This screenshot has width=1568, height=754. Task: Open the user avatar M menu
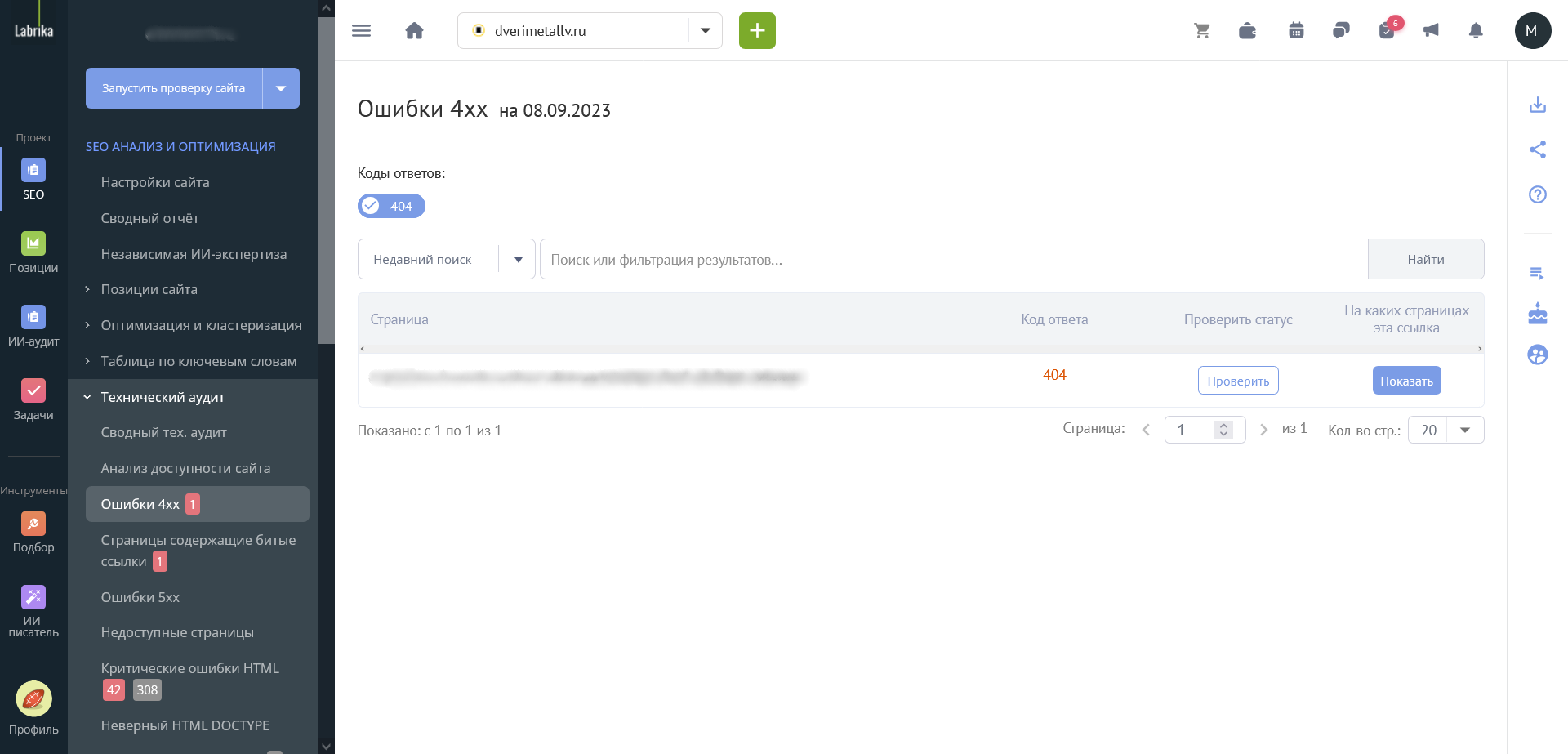(1533, 31)
